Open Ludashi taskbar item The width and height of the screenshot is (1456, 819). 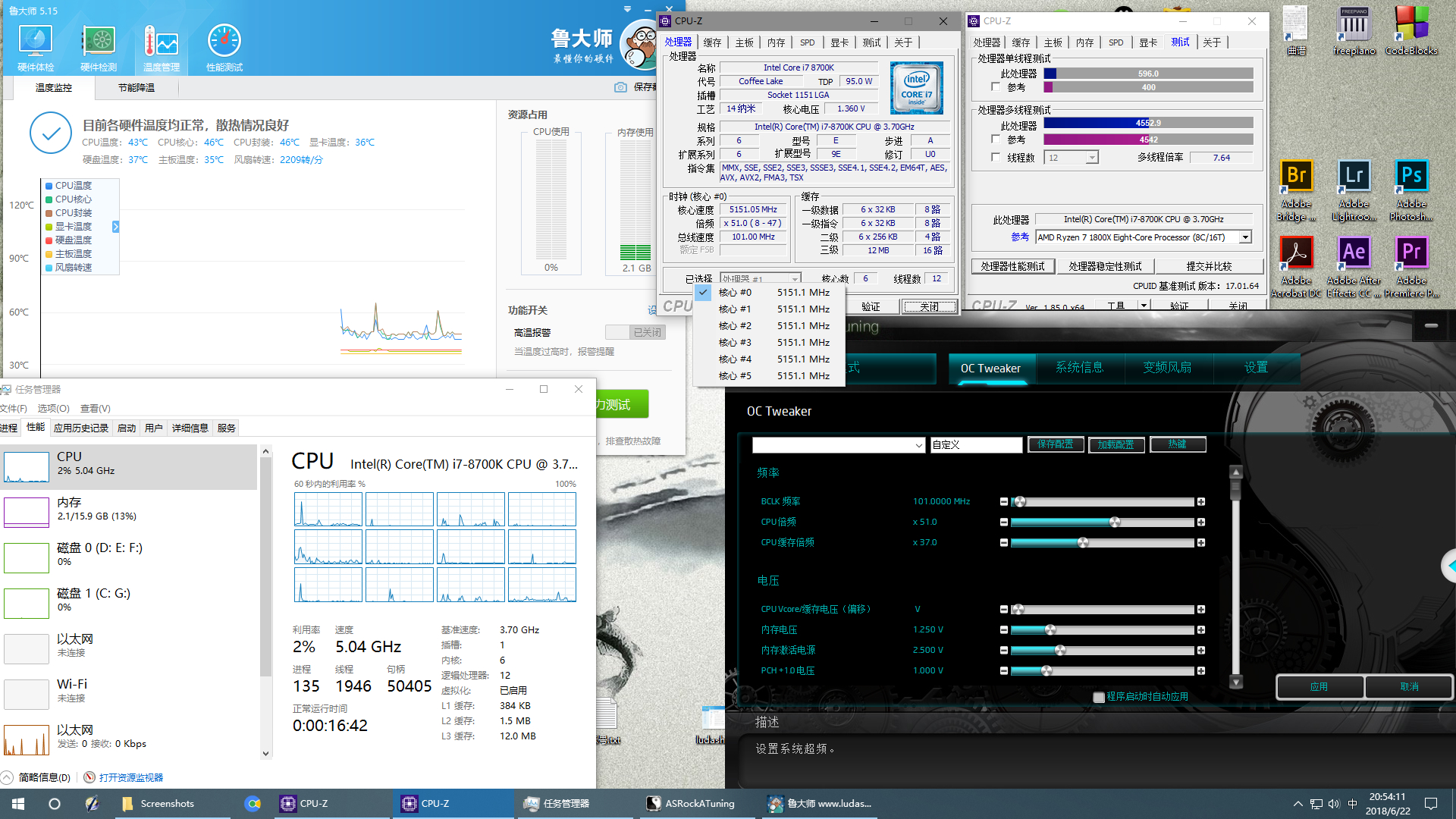(x=819, y=804)
